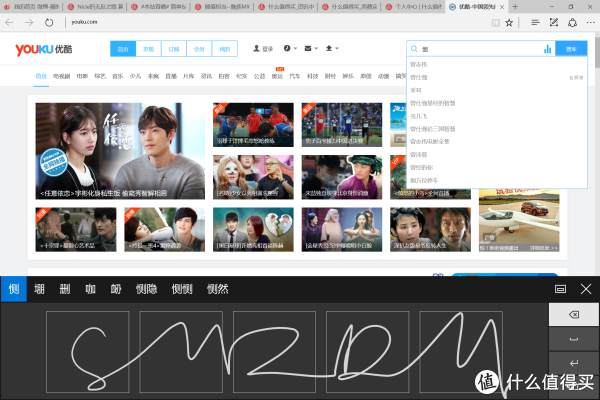The image size is (600, 400).
Task: Click backspace key on handwriting panel
Action: pos(574,315)
